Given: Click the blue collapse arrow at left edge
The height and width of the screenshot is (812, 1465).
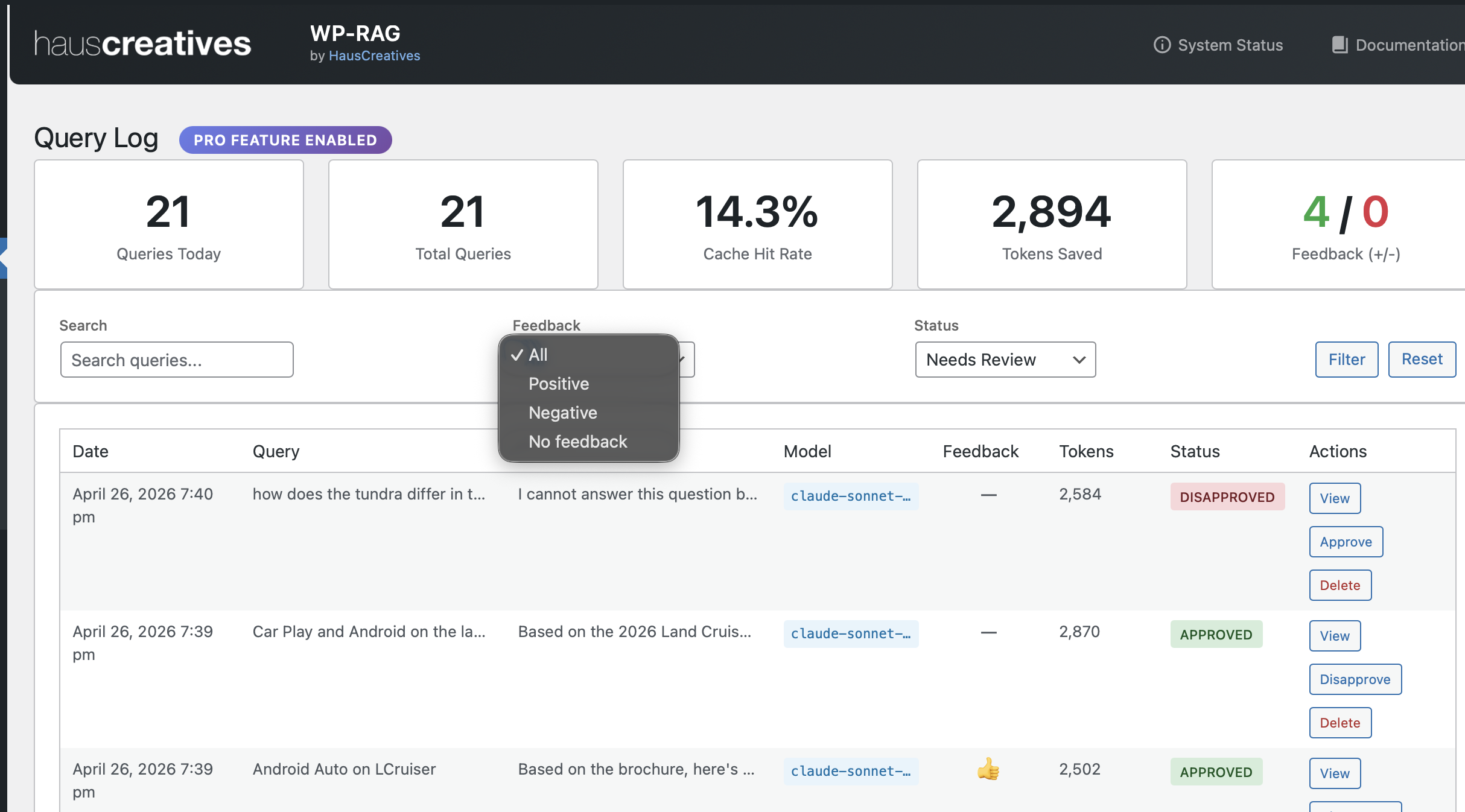Looking at the screenshot, I should pos(3,258).
